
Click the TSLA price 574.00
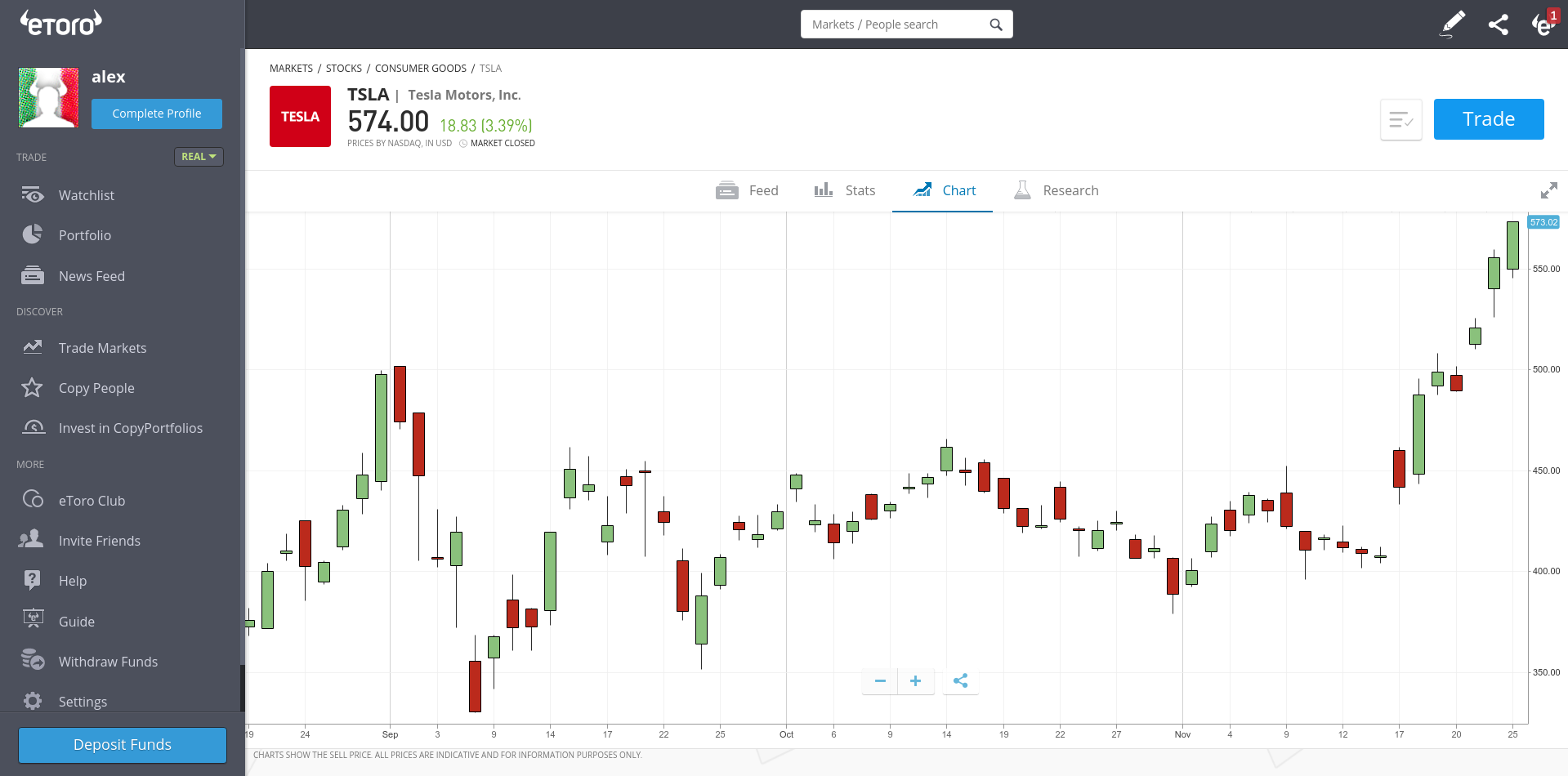pos(388,122)
